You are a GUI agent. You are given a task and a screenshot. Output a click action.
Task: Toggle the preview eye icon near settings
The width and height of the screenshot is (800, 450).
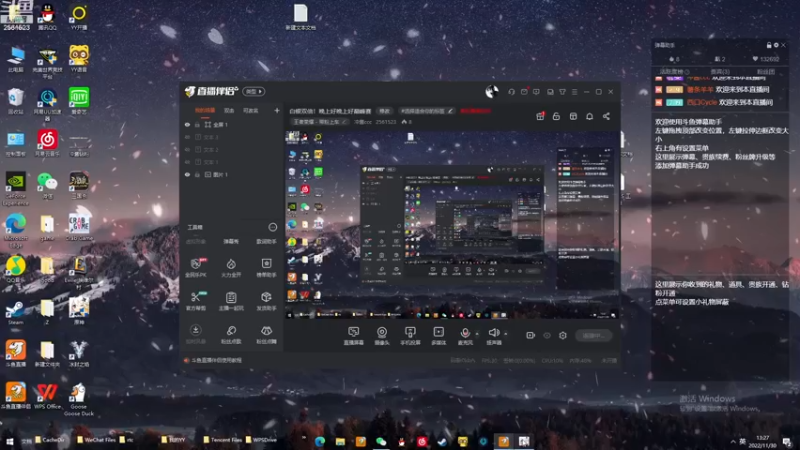[x=547, y=335]
